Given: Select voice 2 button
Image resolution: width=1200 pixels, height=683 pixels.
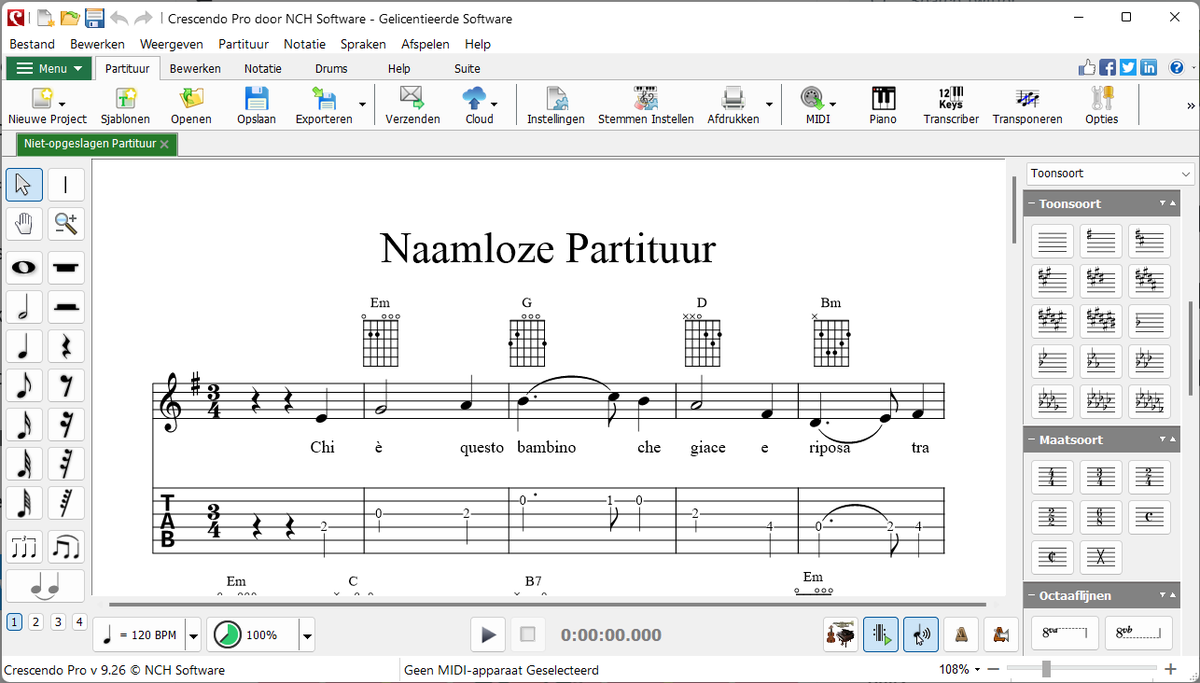Looking at the screenshot, I should coord(36,622).
